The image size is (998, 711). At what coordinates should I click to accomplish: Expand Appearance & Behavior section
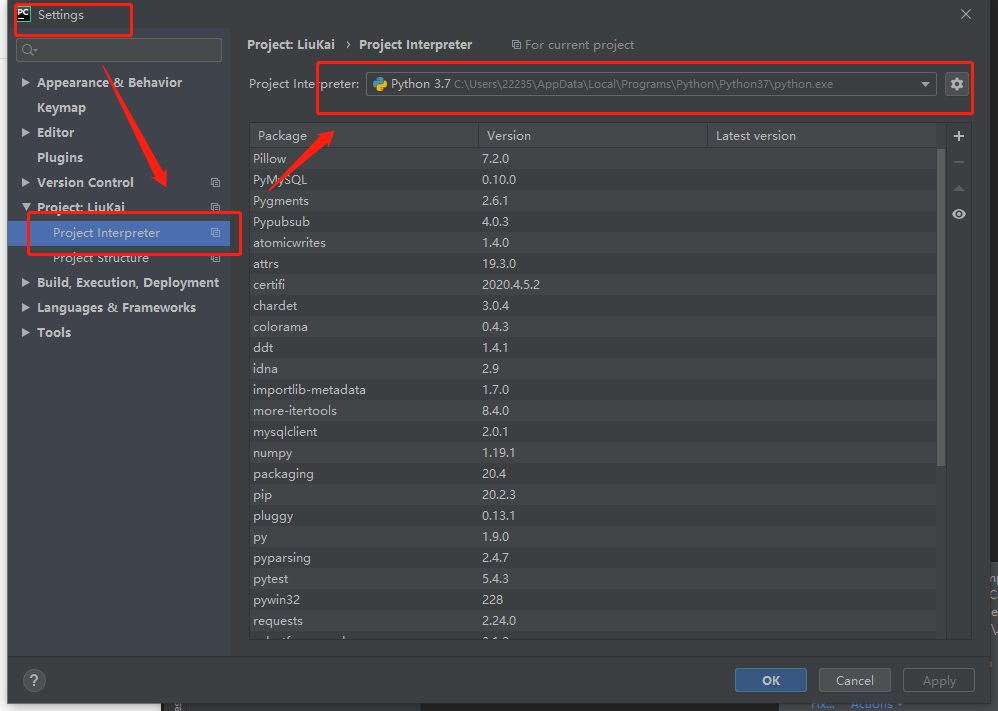(x=25, y=82)
